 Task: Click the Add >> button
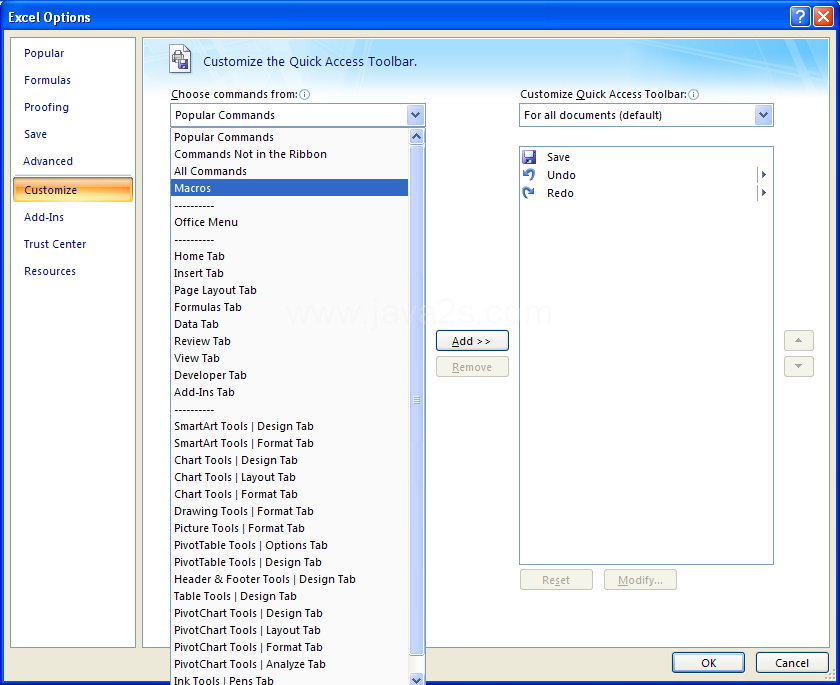472,341
